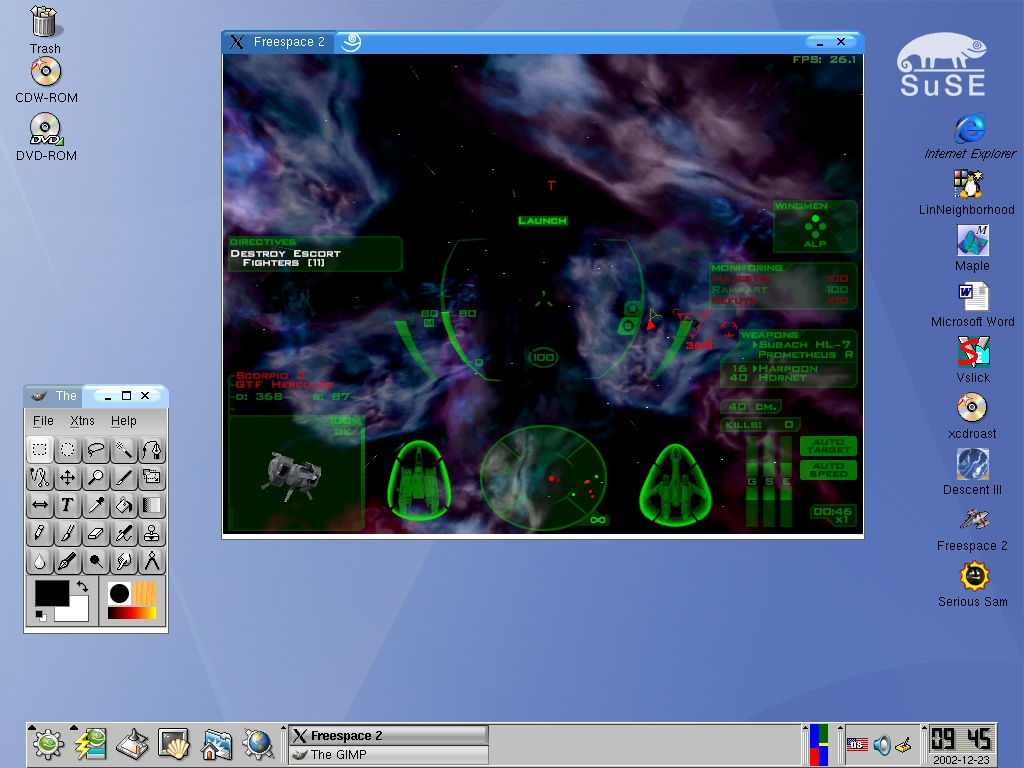Launch xcdroast from the desktop
The image size is (1024, 768).
(x=972, y=417)
